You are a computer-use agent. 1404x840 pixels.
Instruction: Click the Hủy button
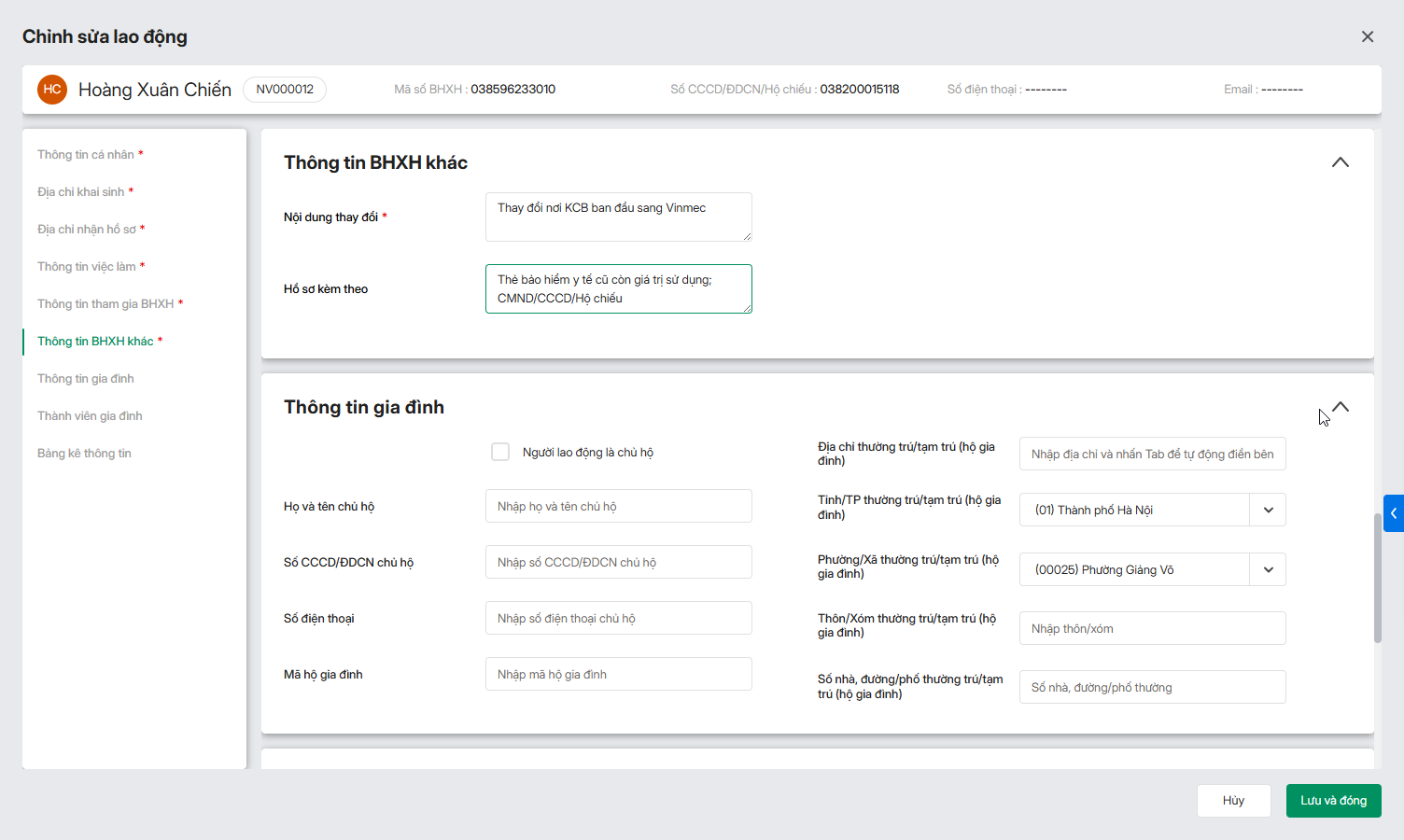[1233, 801]
